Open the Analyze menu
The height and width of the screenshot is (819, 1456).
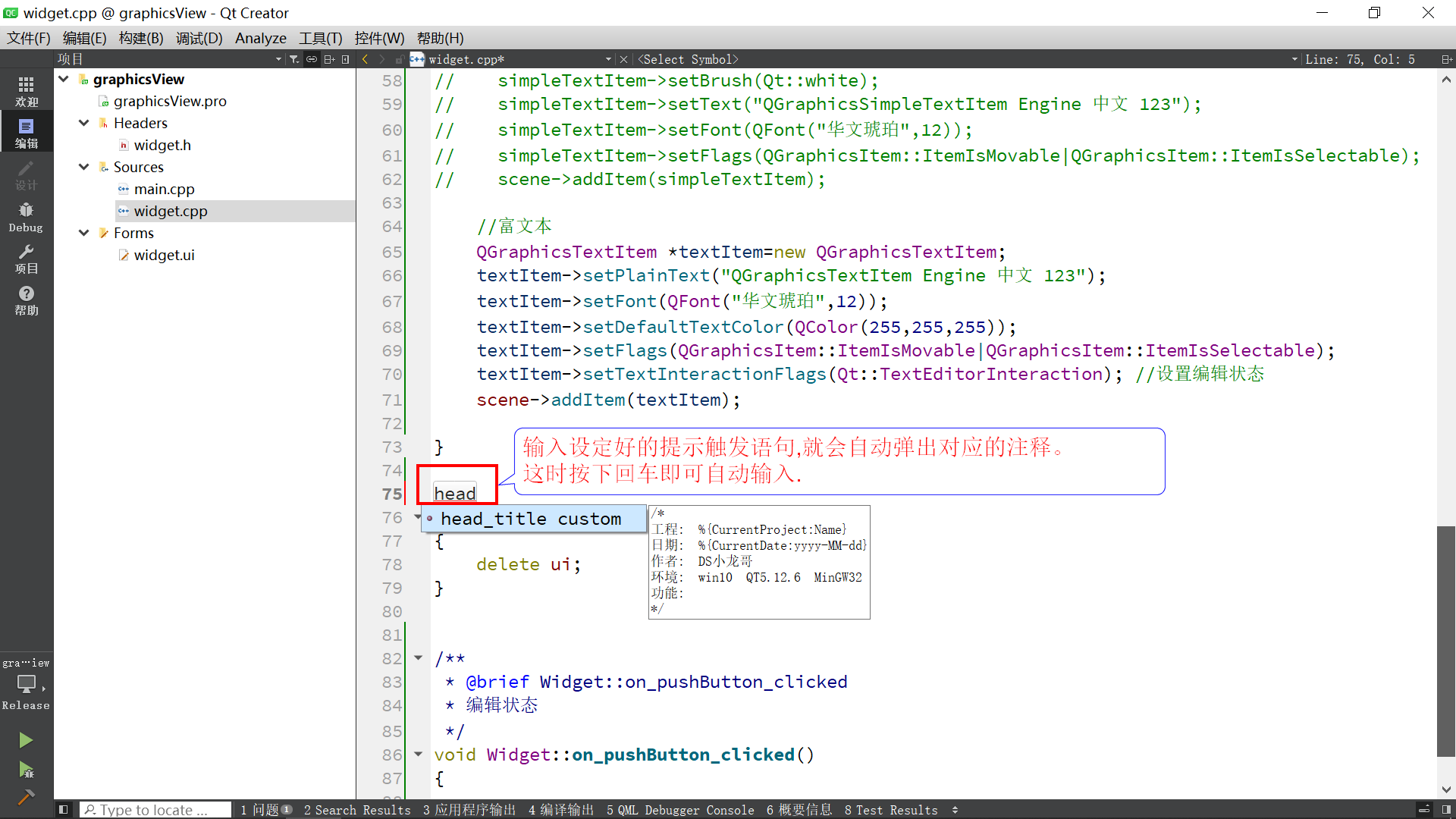point(260,38)
